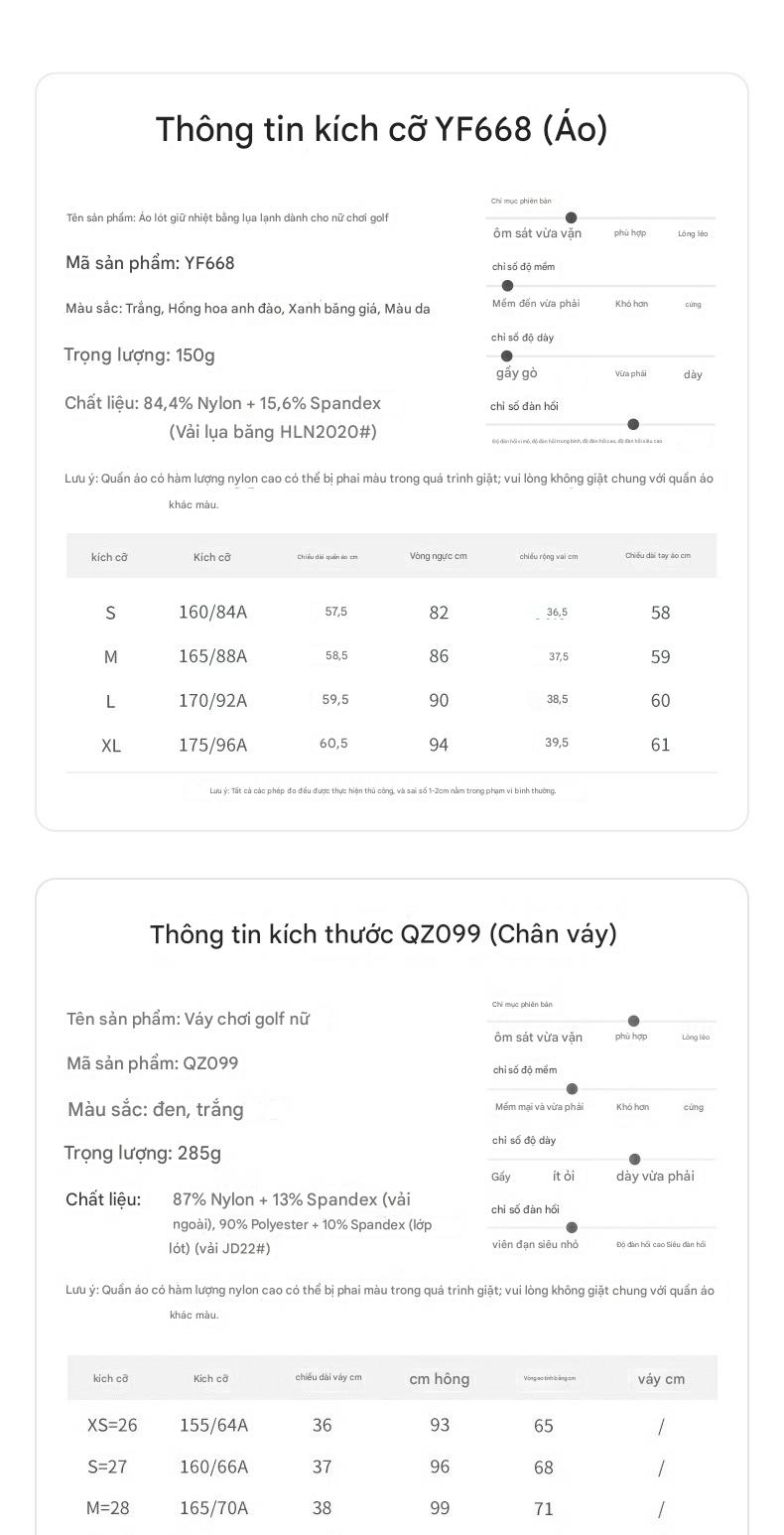Click the thickness slider handle above 'dày vừa phải'
Screen dimensions: 784x1535
pos(635,1159)
